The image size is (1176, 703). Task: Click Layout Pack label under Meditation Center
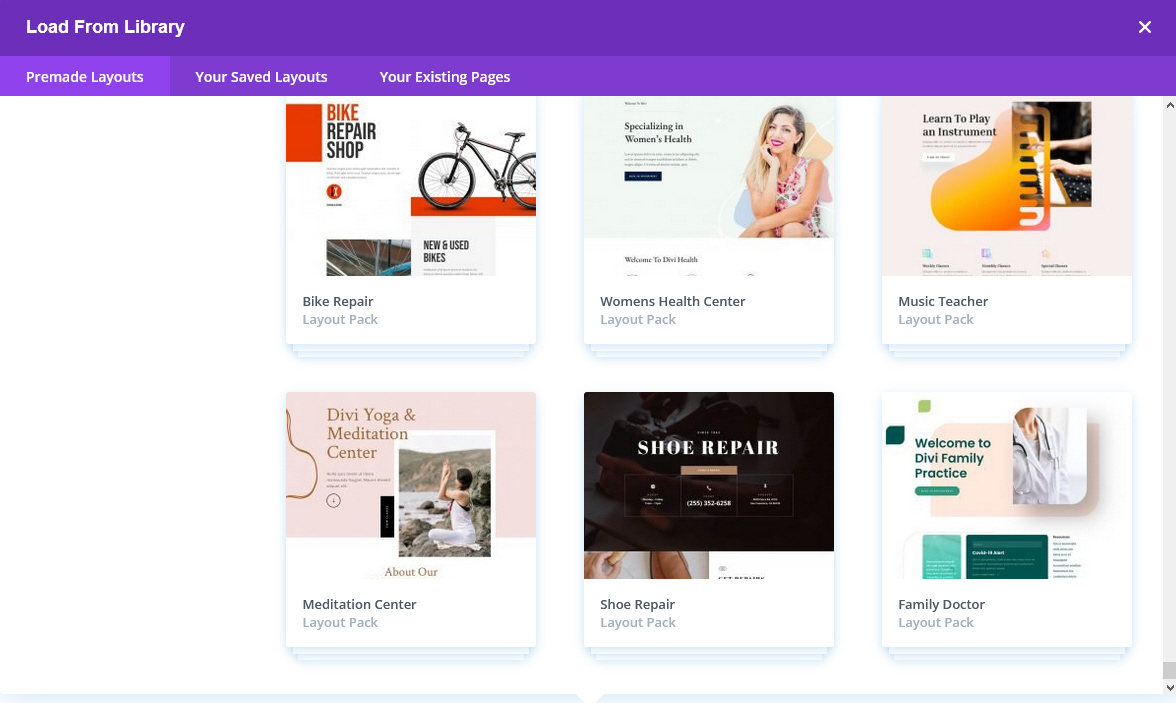340,623
